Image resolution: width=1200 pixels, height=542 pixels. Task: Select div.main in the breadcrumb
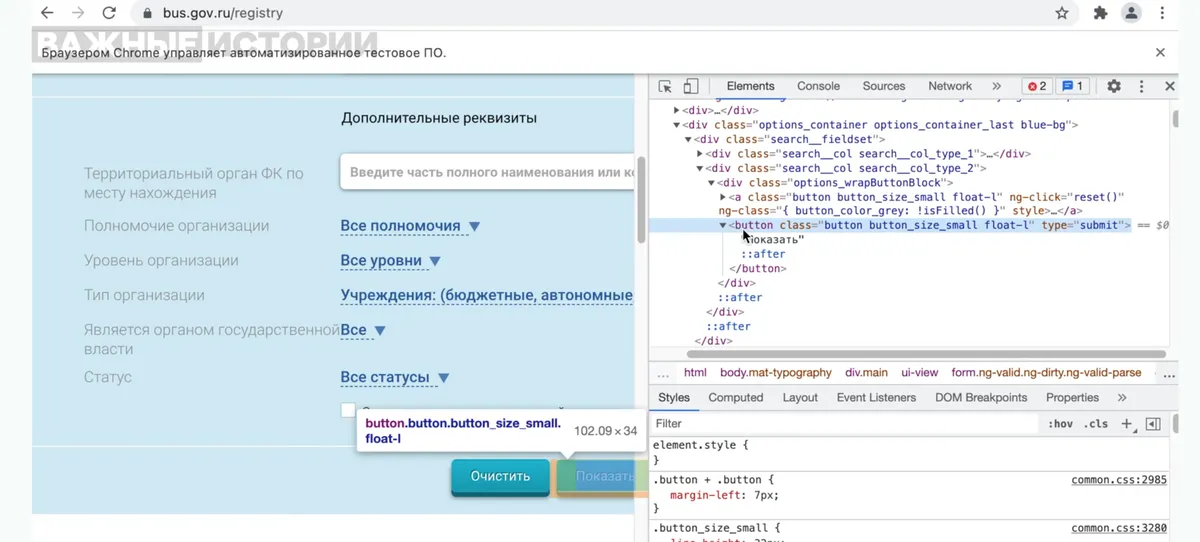click(x=866, y=372)
